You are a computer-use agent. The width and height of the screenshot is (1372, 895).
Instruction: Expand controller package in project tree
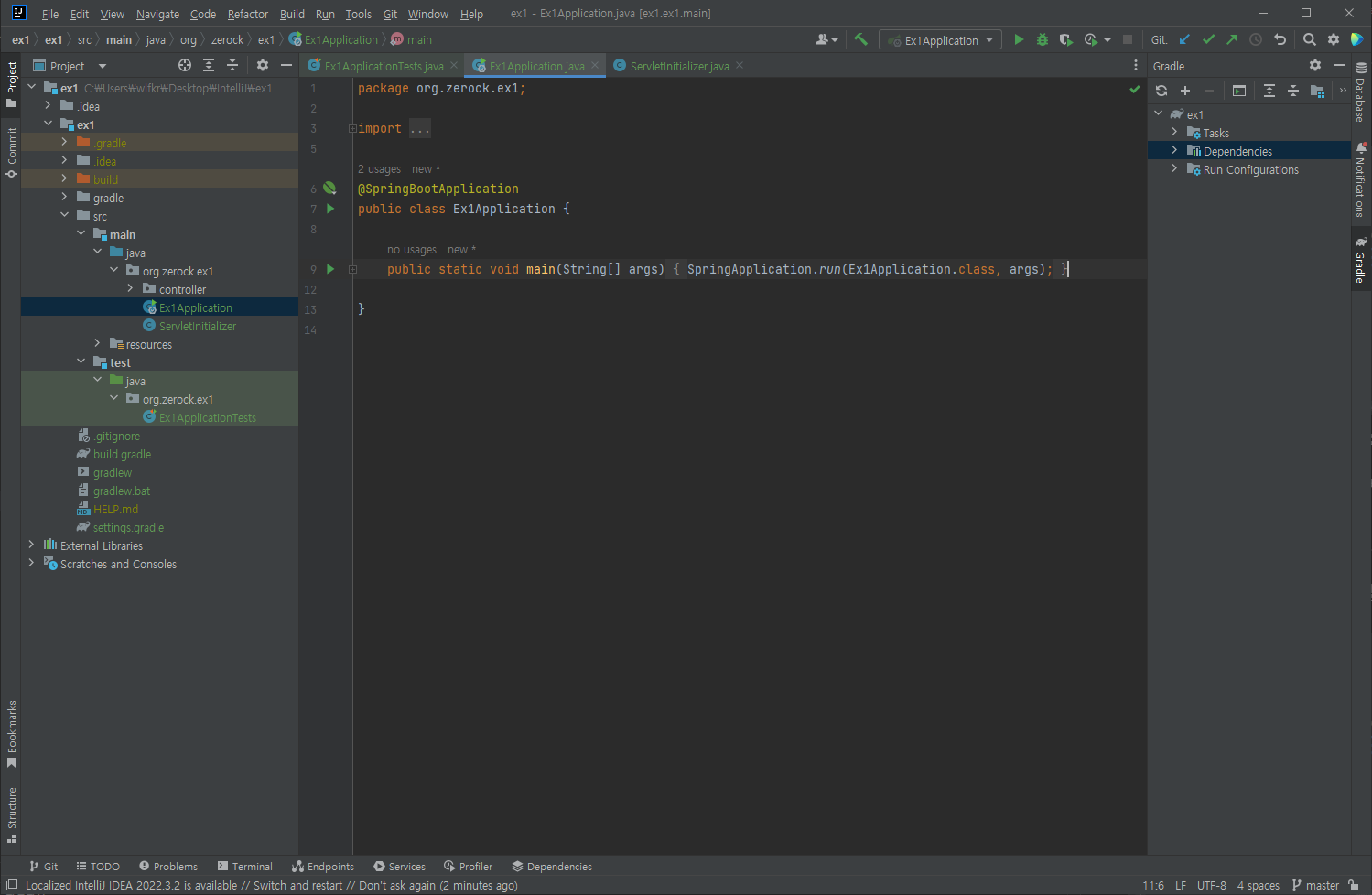130,288
